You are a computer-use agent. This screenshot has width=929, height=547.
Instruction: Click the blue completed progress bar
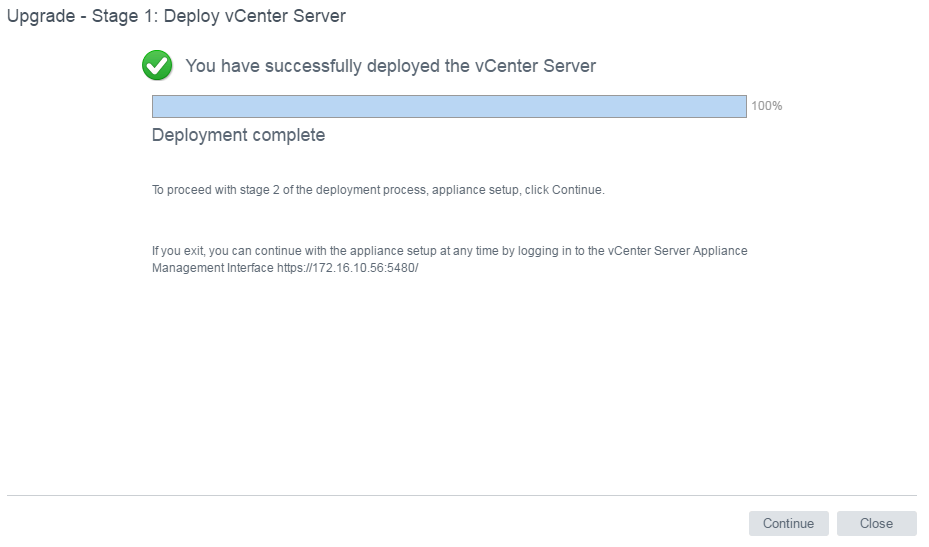point(449,106)
